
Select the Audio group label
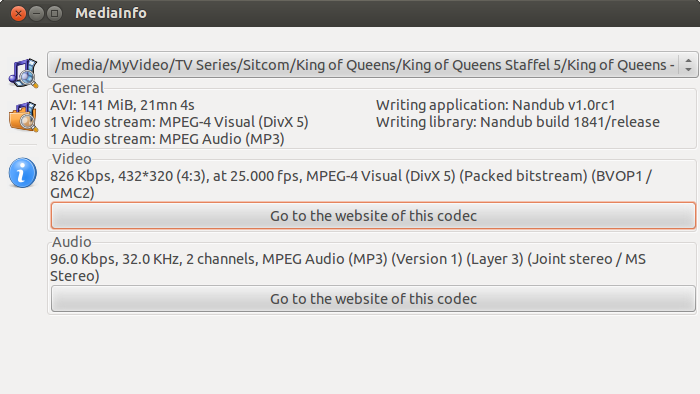pyautogui.click(x=72, y=242)
